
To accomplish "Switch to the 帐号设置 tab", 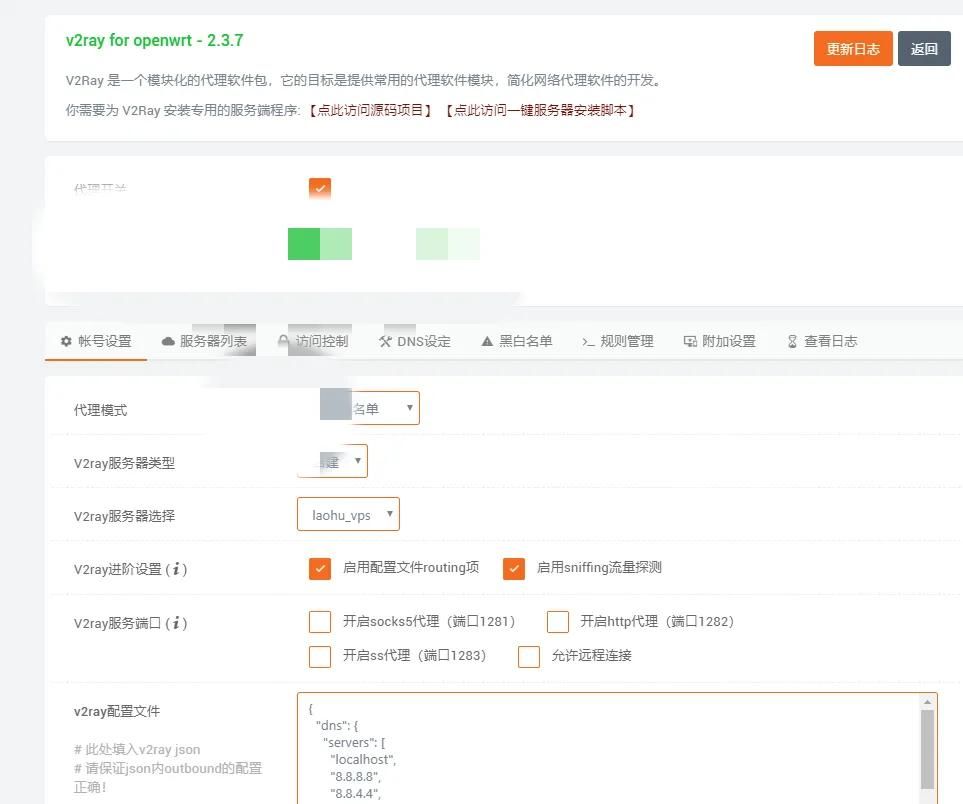I will [96, 342].
